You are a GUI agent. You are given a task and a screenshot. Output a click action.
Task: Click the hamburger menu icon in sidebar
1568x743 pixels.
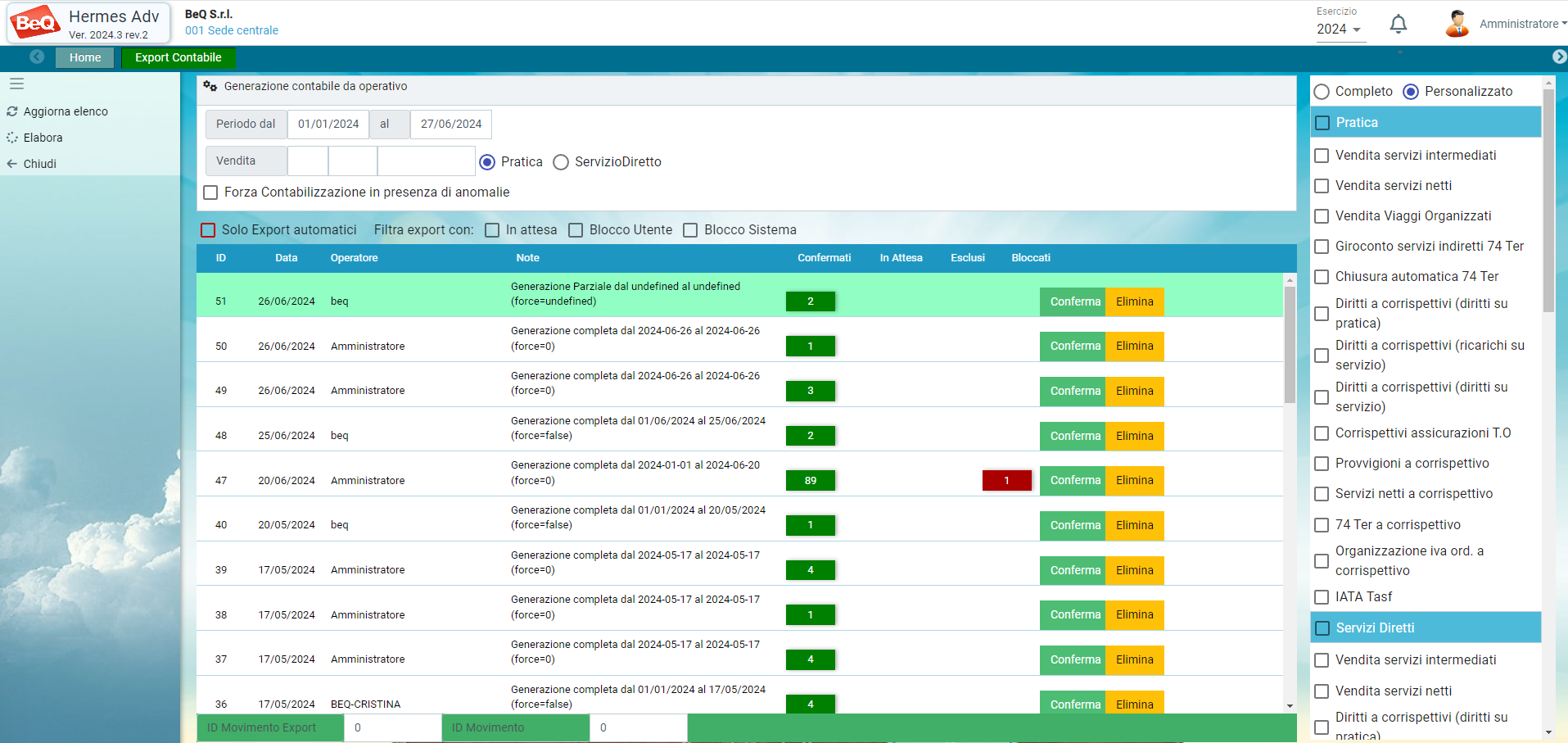click(16, 84)
